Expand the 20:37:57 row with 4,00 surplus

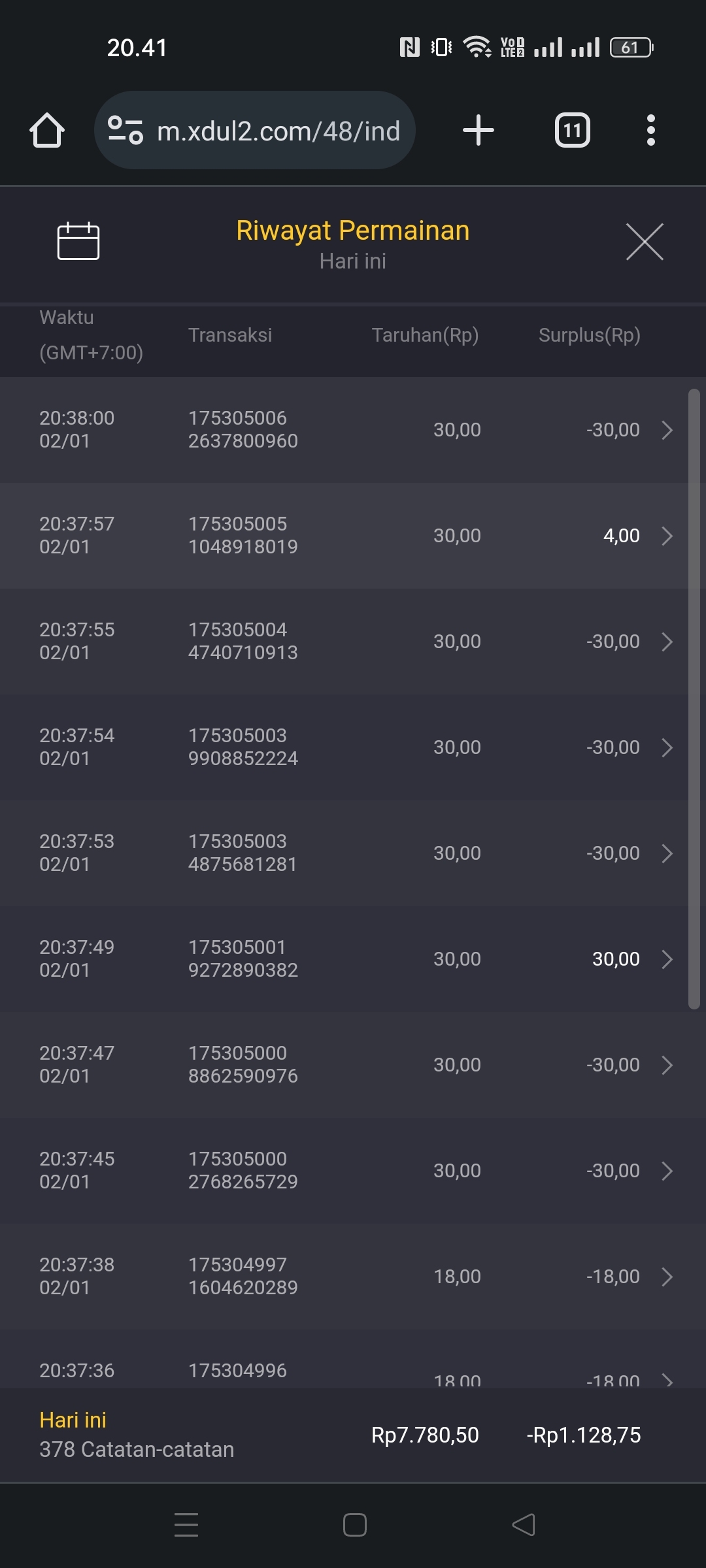coord(667,536)
